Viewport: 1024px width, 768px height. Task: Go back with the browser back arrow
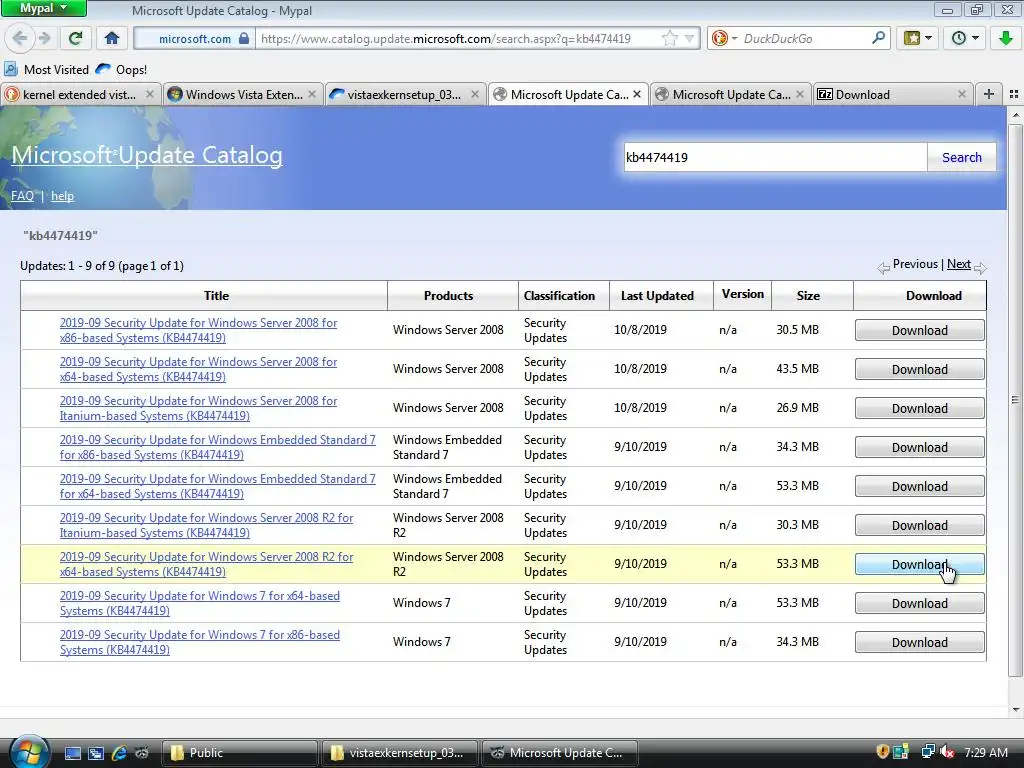(20, 38)
